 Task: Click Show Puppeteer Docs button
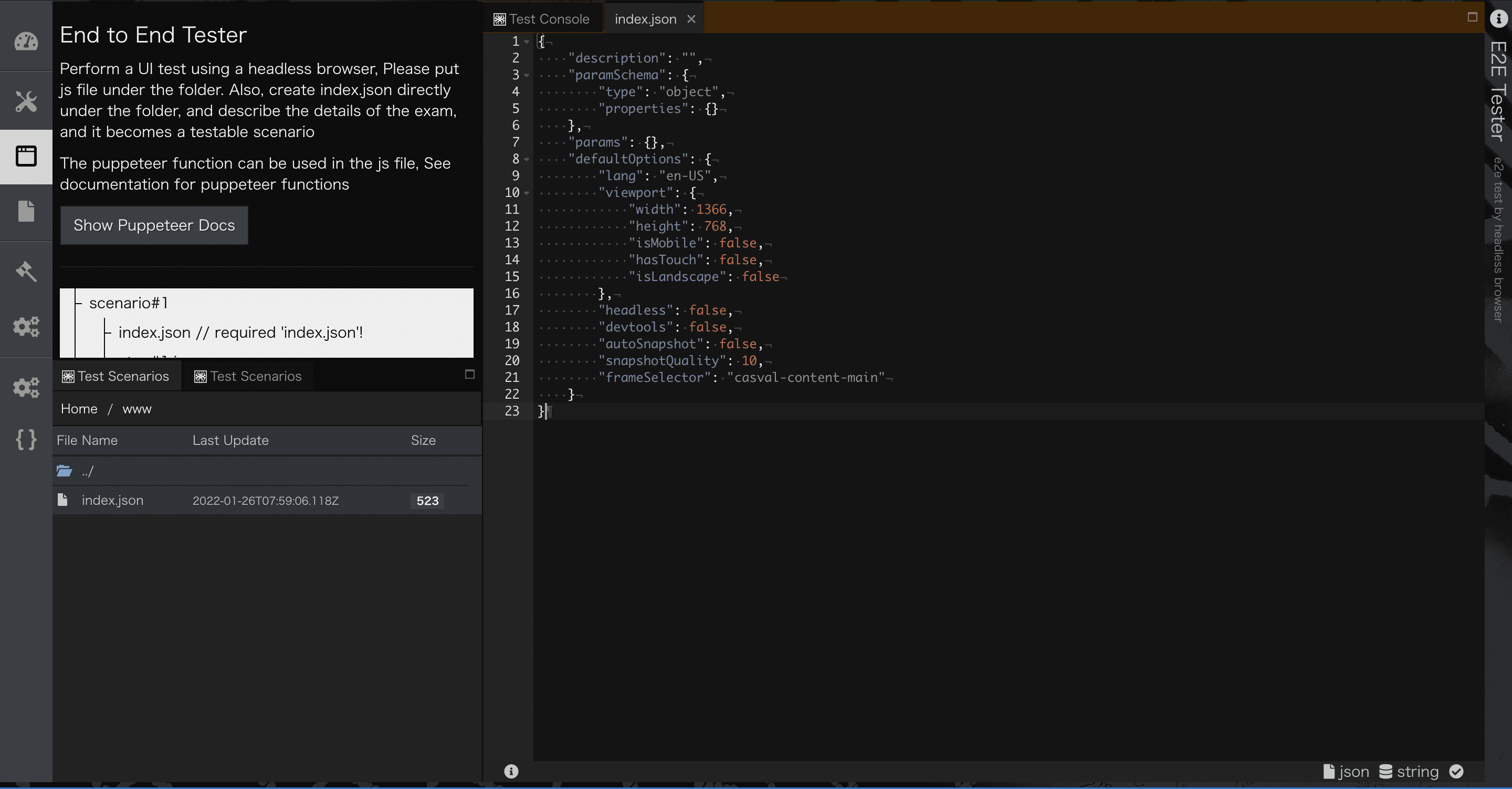[x=154, y=225]
